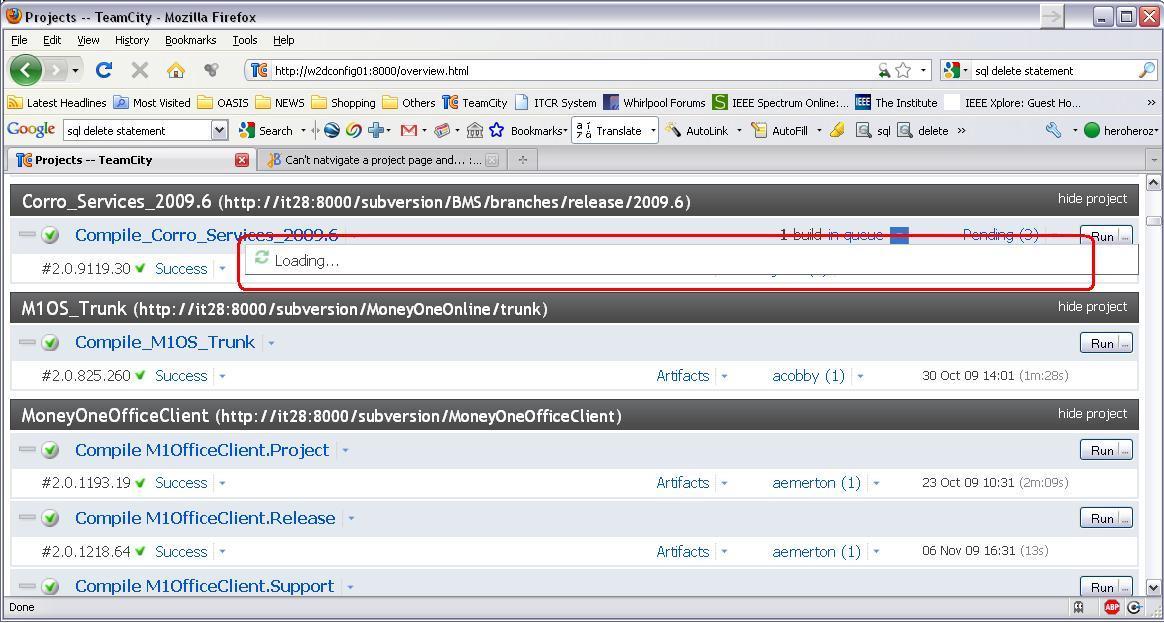Show more bookmarks with the chevron
This screenshot has height=623, width=1164.
[x=1151, y=102]
